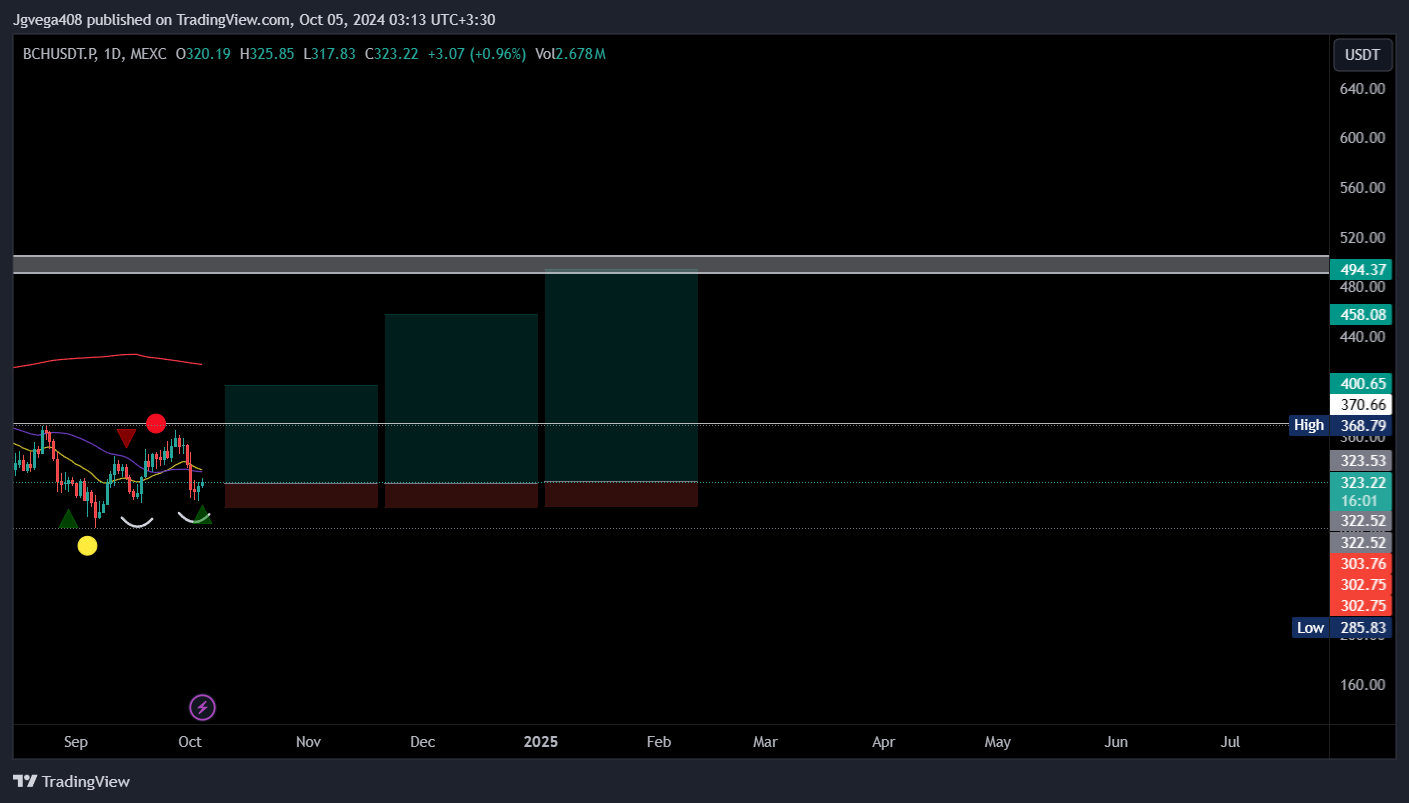Click the 560.00 price axis tick
1409x803 pixels.
(x=1362, y=188)
